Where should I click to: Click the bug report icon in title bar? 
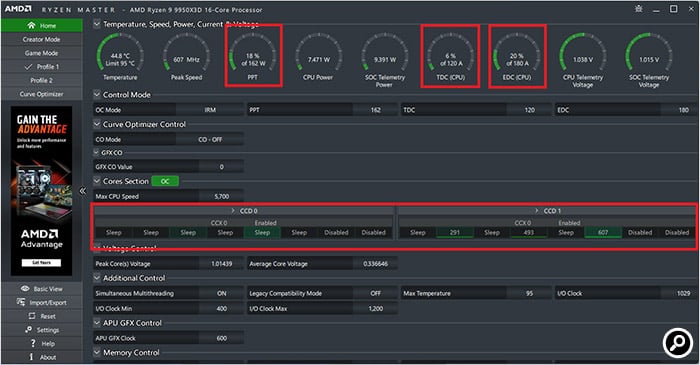[x=639, y=9]
